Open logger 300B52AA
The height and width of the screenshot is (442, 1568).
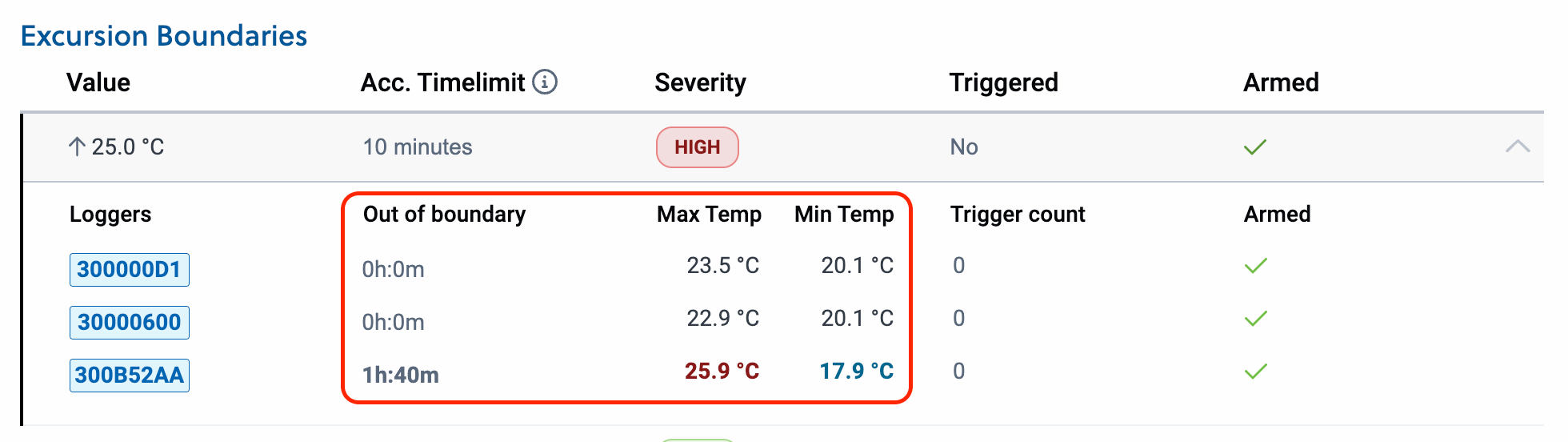coord(130,375)
